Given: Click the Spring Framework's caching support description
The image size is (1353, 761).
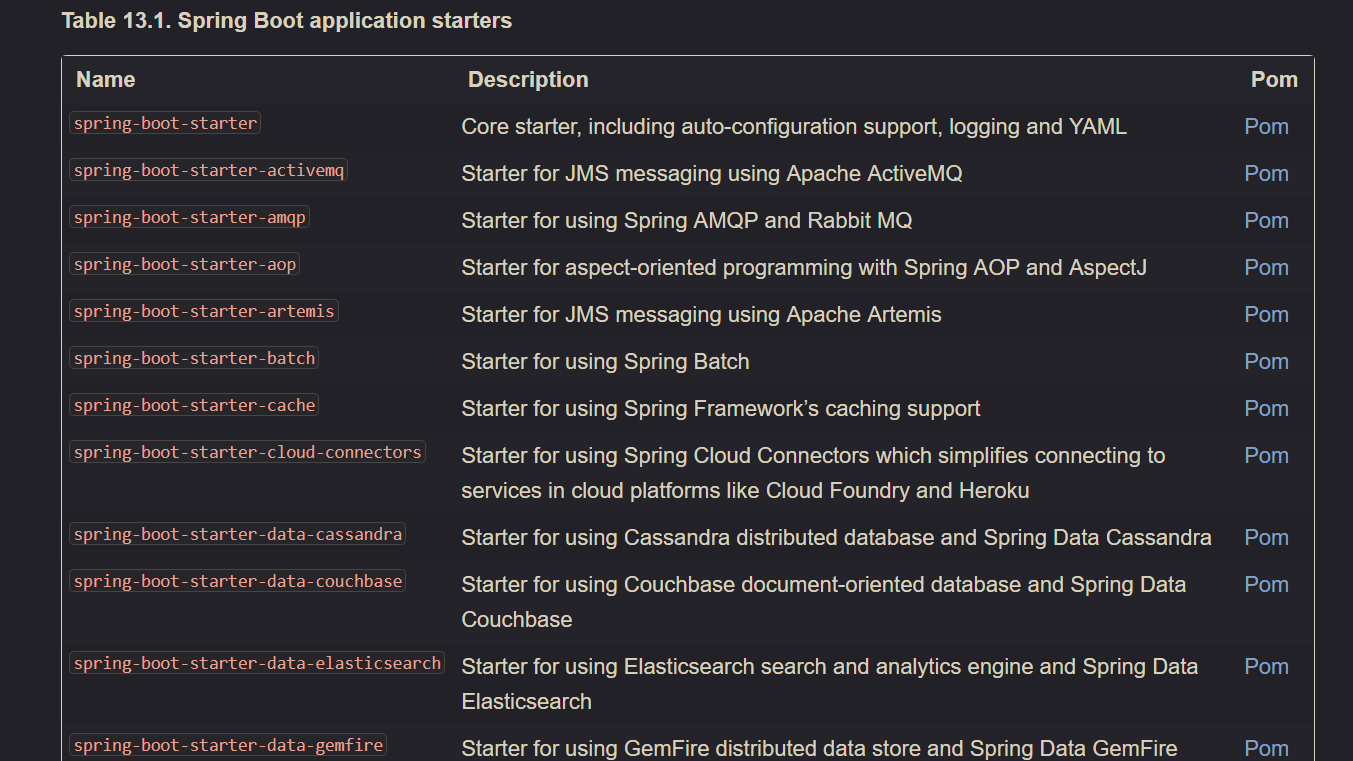Looking at the screenshot, I should coord(721,409).
